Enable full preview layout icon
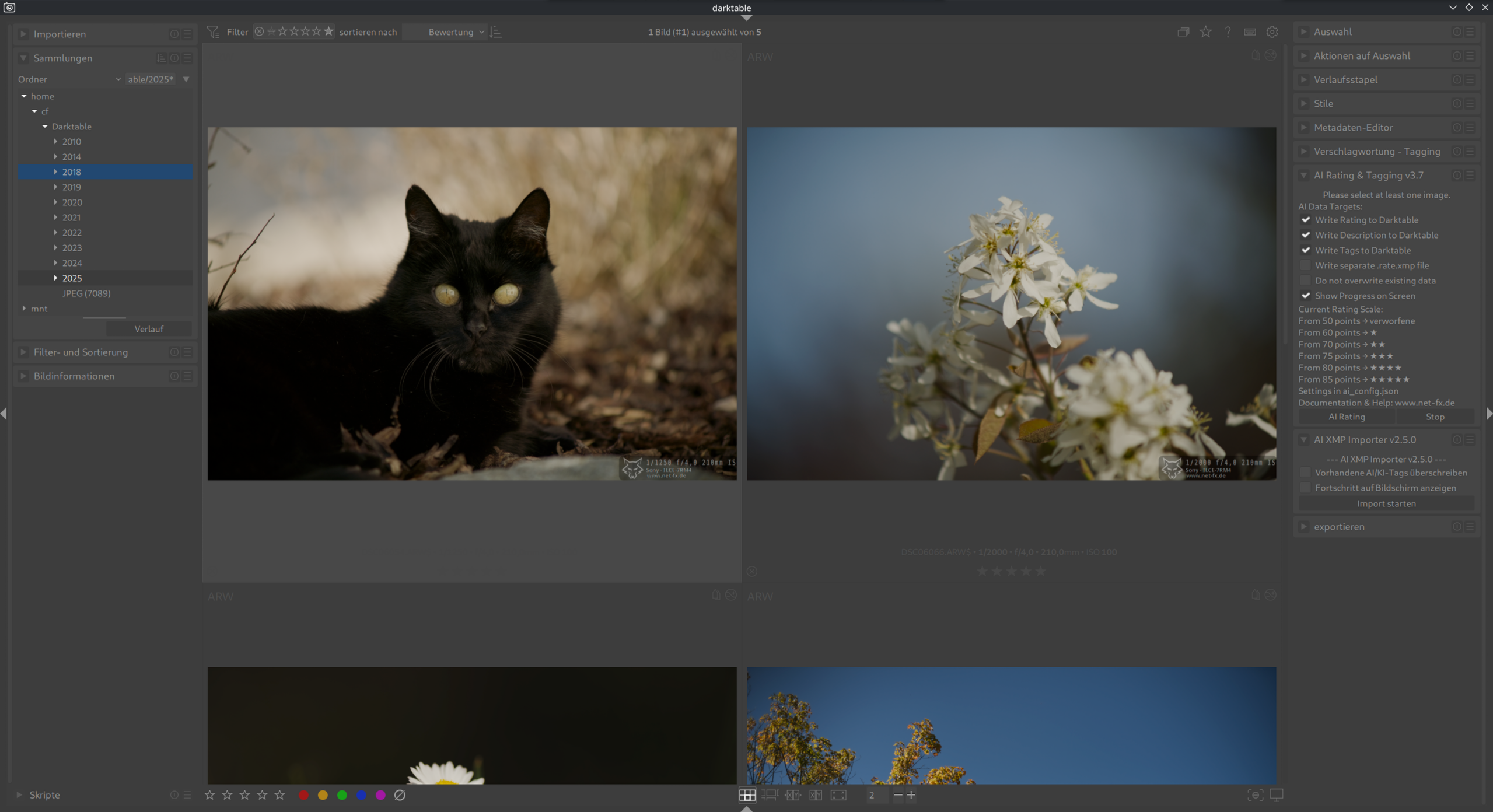 838,795
